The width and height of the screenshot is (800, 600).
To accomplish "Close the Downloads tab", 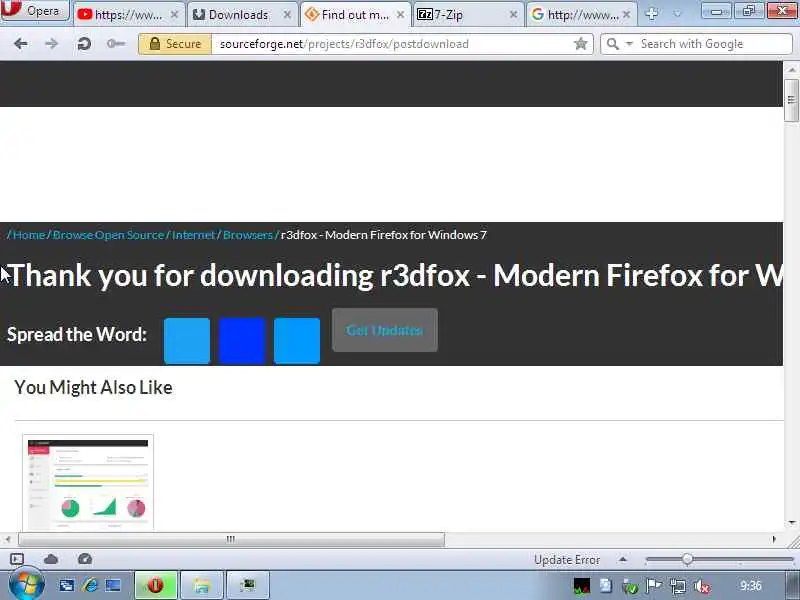I will pos(287,15).
